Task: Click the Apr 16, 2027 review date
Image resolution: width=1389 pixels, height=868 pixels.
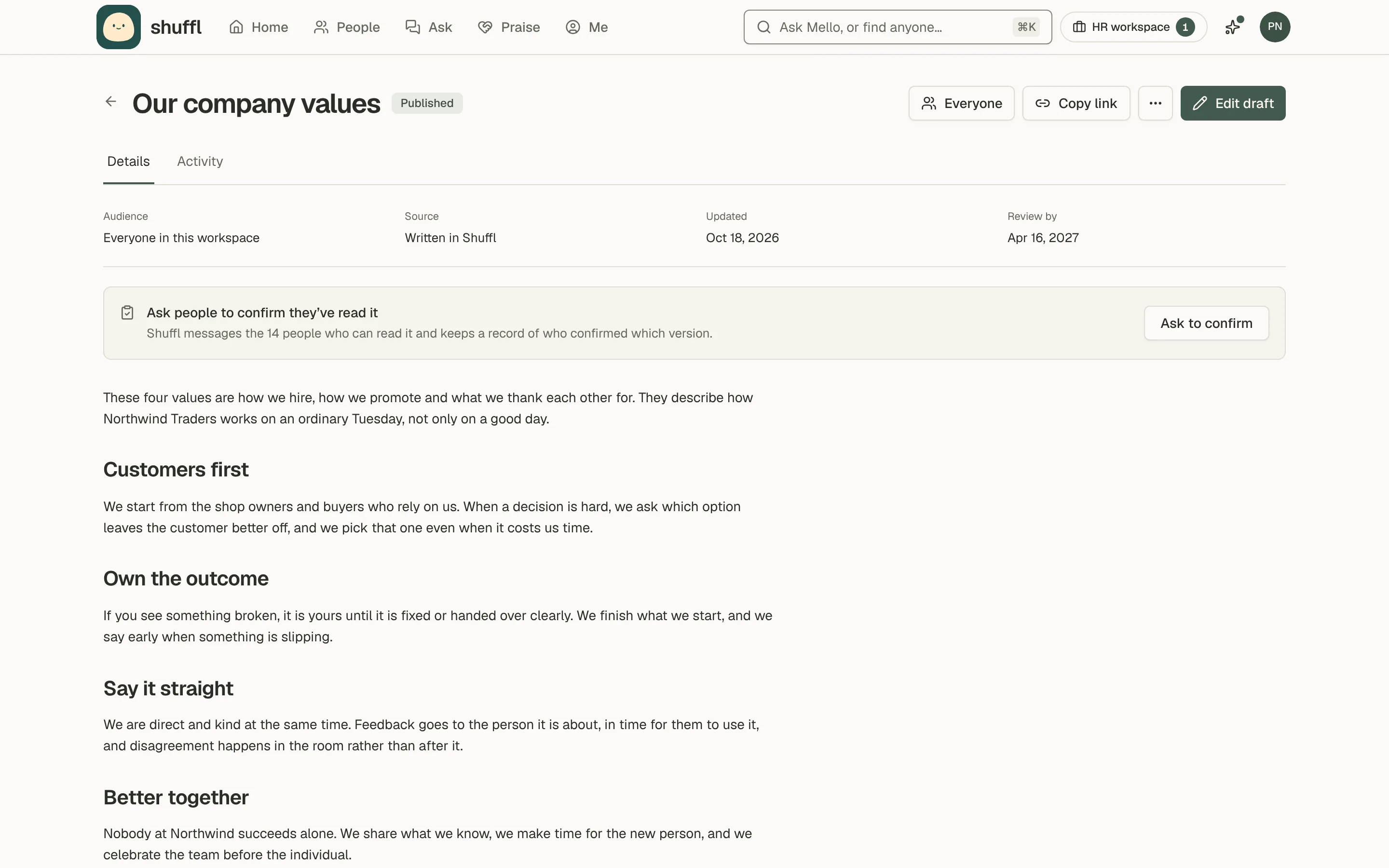Action: click(x=1043, y=238)
